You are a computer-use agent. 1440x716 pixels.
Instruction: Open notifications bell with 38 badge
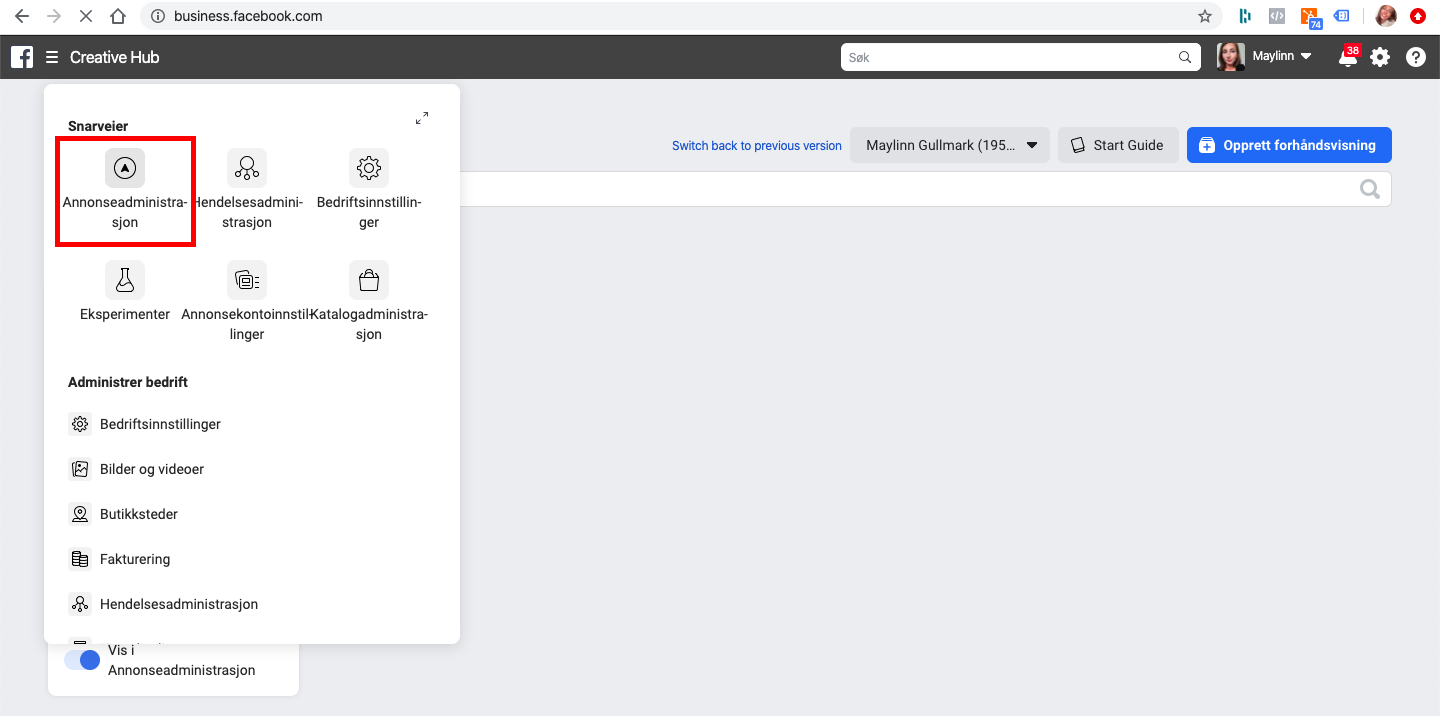pyautogui.click(x=1348, y=57)
